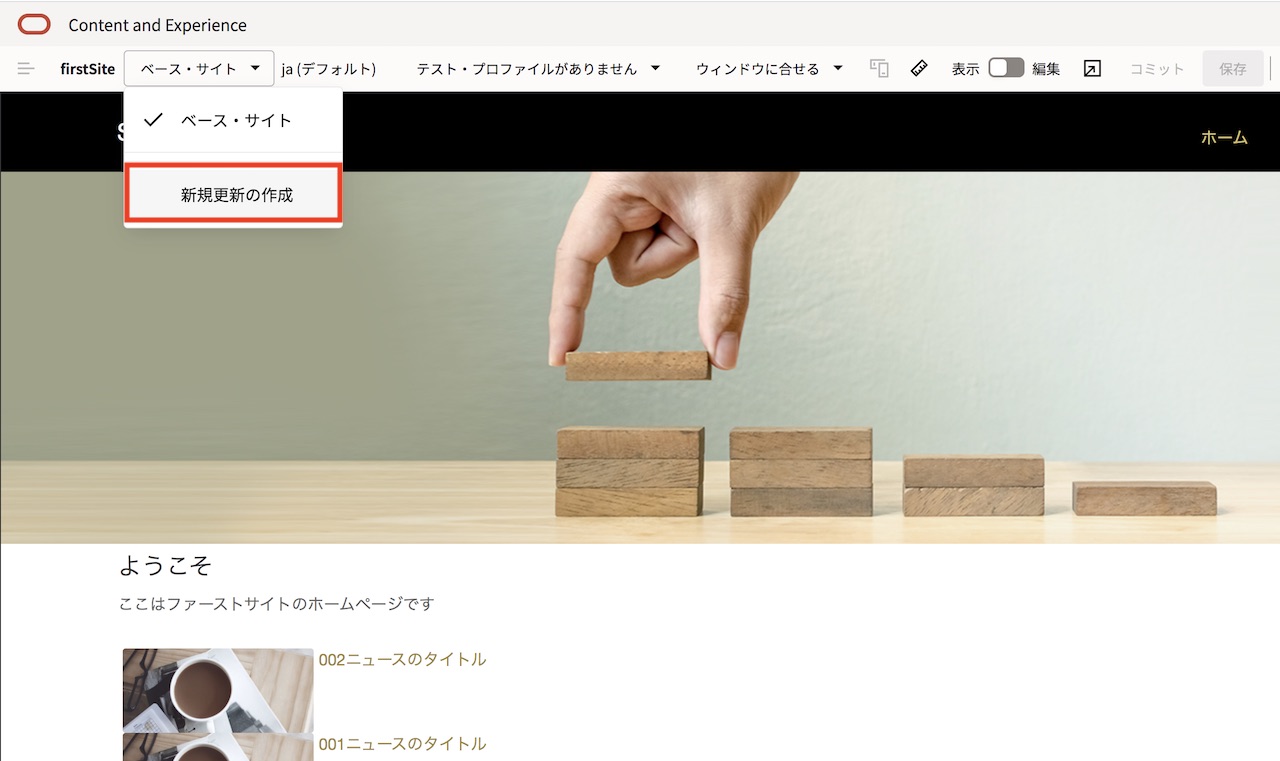Select 新規更新の作成 from the menu
Screen dimensions: 1280x761
tap(232, 193)
